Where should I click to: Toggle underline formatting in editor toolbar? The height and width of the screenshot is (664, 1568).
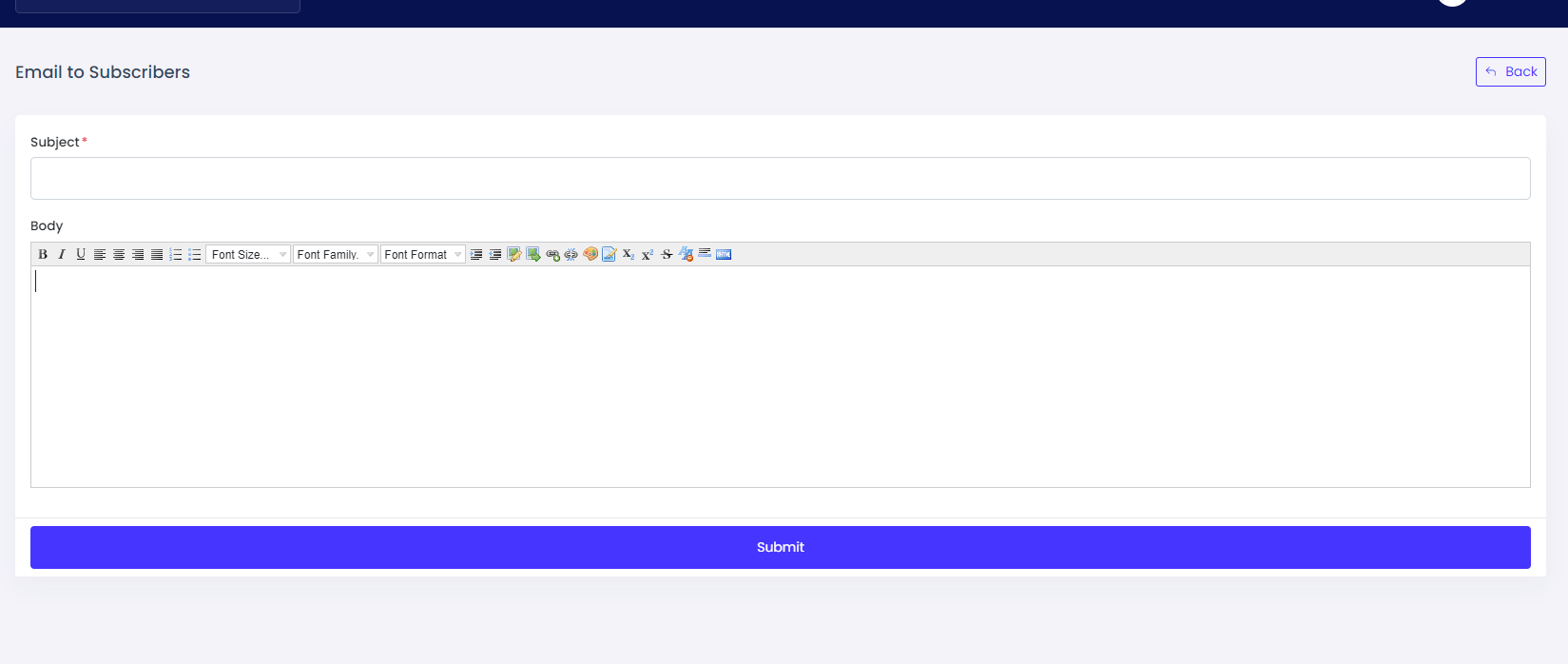click(x=81, y=254)
